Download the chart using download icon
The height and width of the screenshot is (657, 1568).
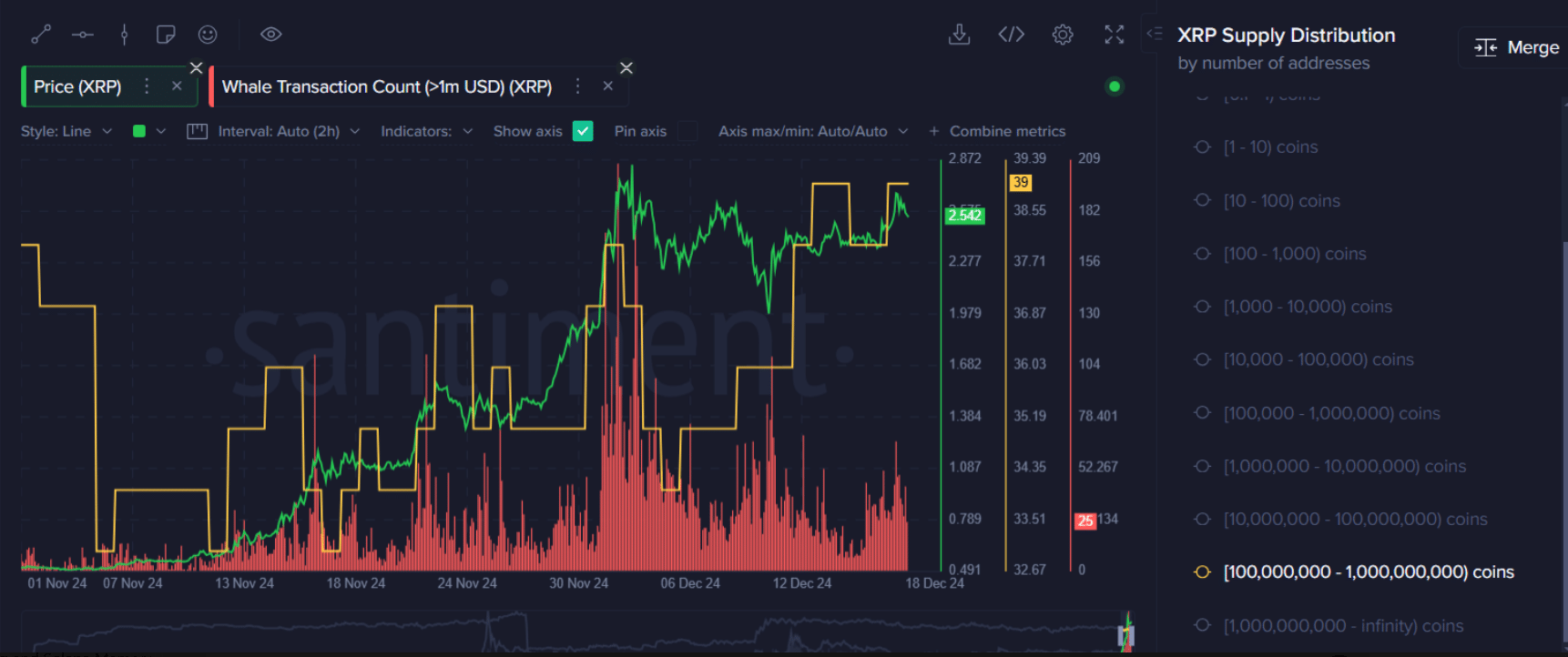(x=959, y=35)
